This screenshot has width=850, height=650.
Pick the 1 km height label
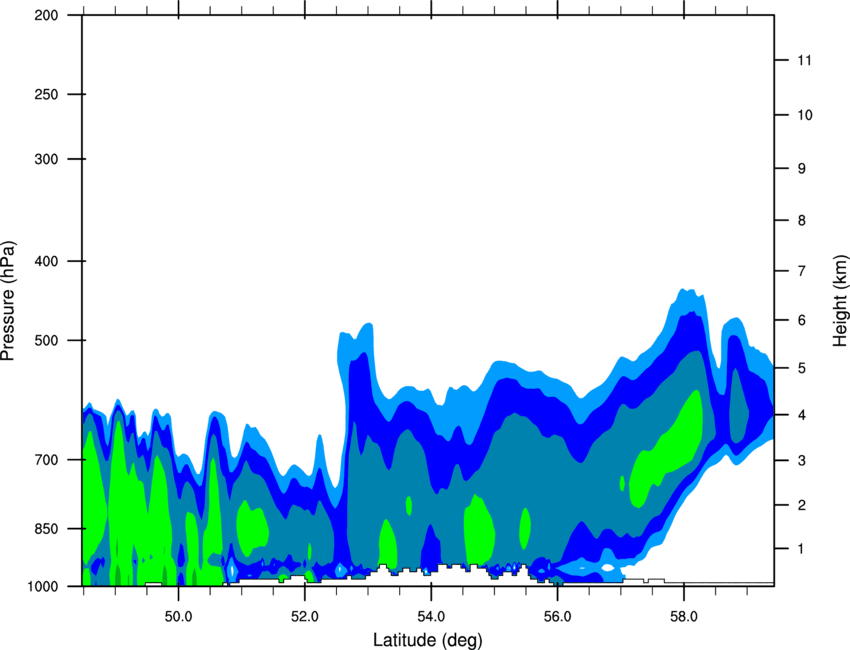(x=801, y=549)
